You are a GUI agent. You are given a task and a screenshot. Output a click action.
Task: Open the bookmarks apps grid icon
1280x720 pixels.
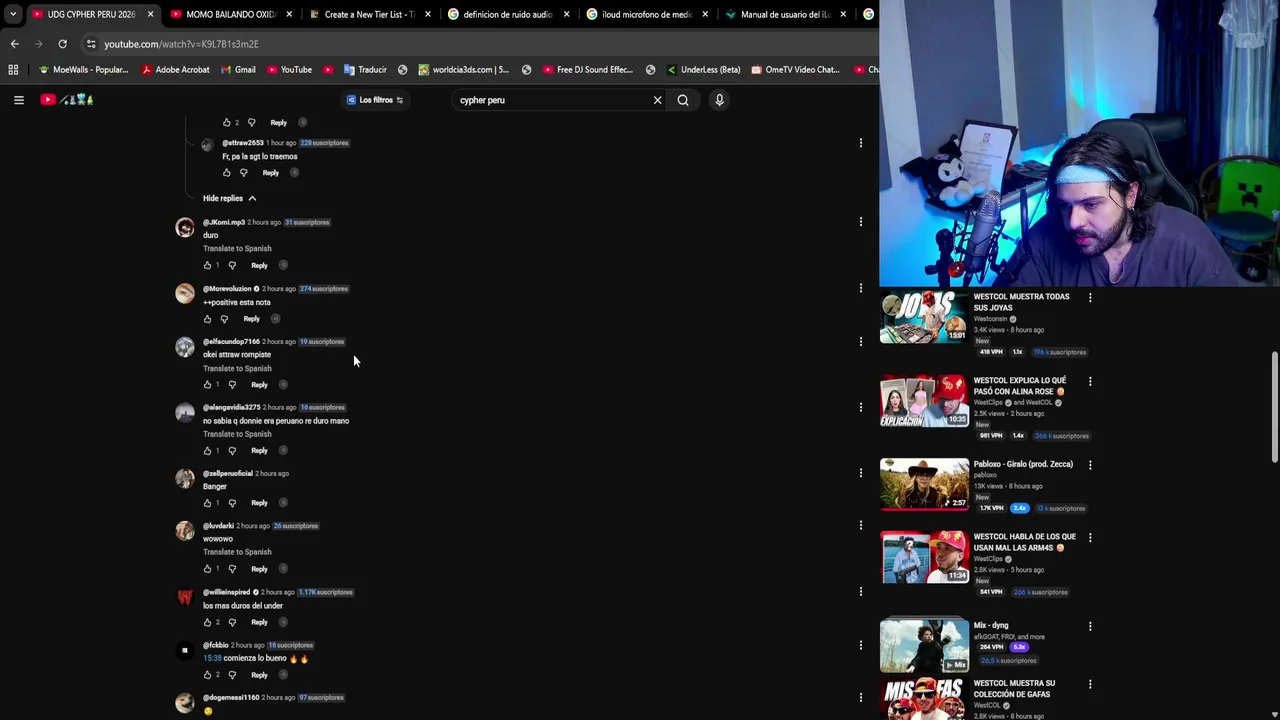tap(13, 70)
